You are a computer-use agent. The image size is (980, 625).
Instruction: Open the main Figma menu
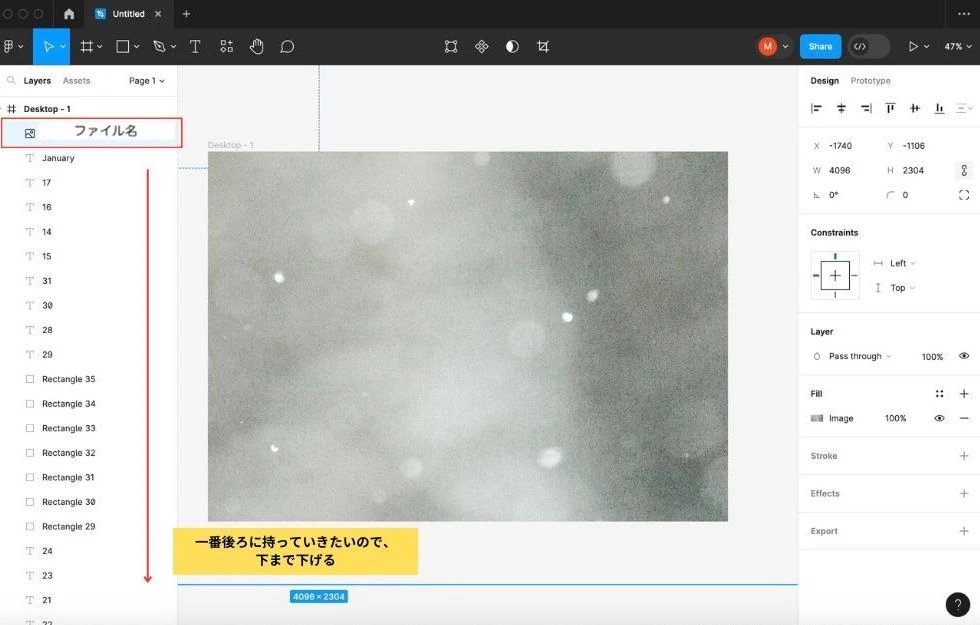tap(12, 46)
